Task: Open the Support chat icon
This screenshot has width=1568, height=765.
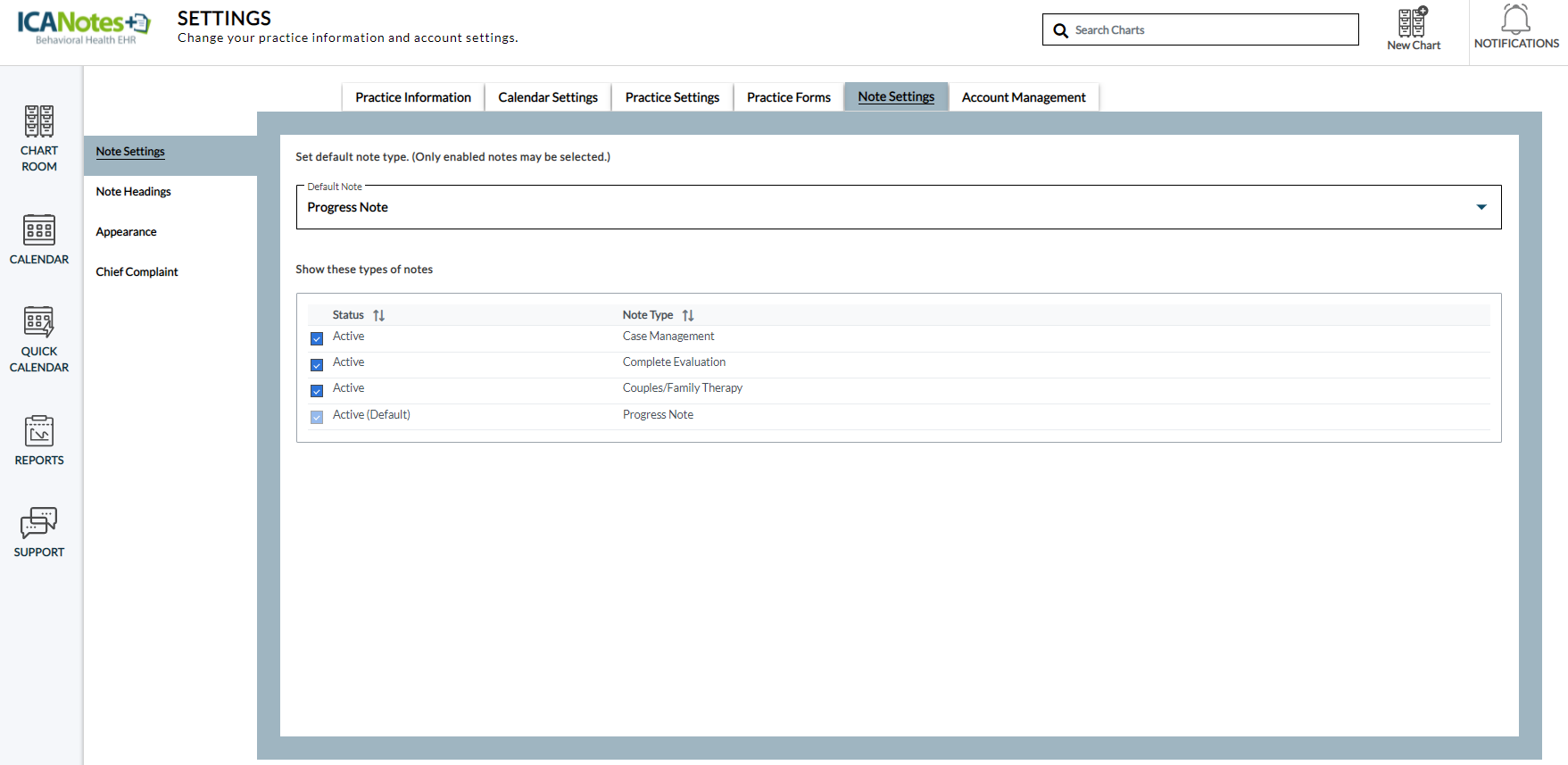Action: point(39,523)
